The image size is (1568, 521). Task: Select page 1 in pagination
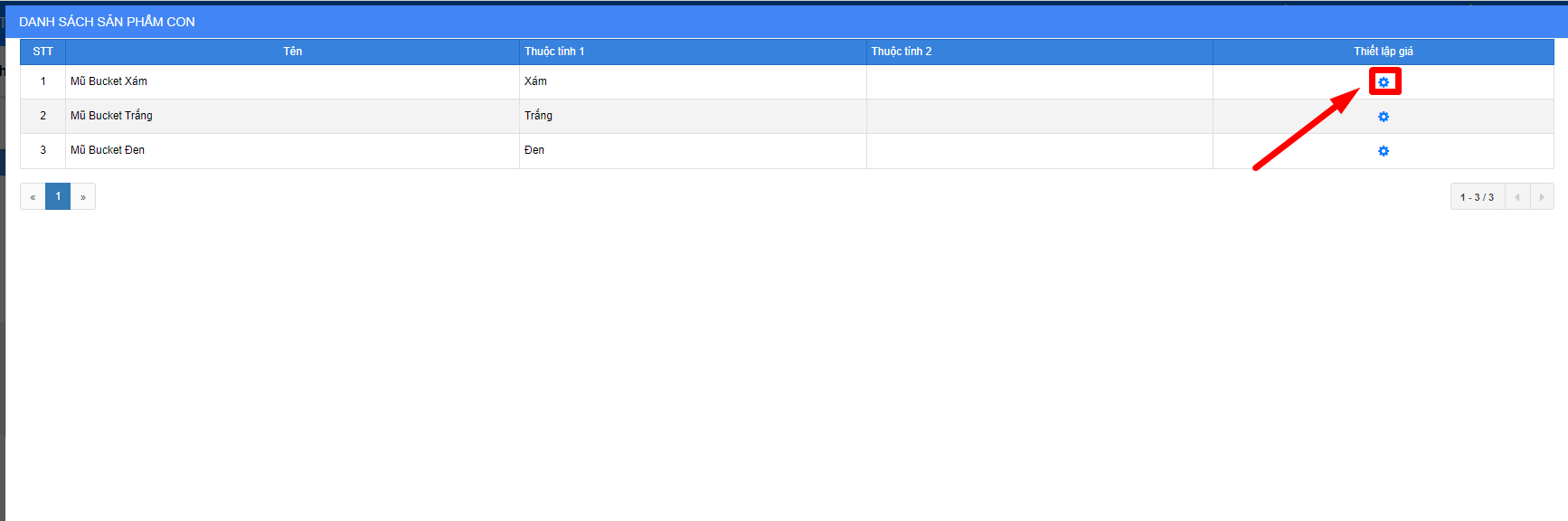[x=58, y=196]
